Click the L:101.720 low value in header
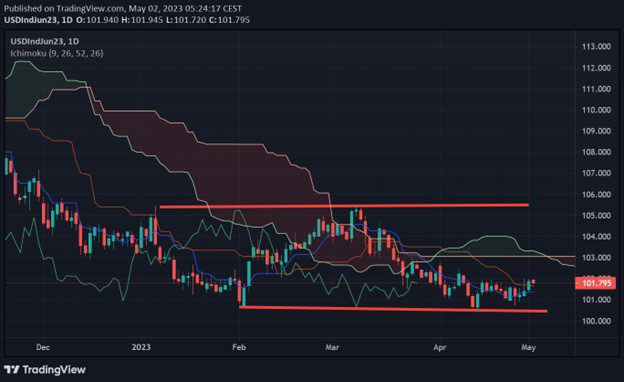The width and height of the screenshot is (624, 382). [x=185, y=20]
